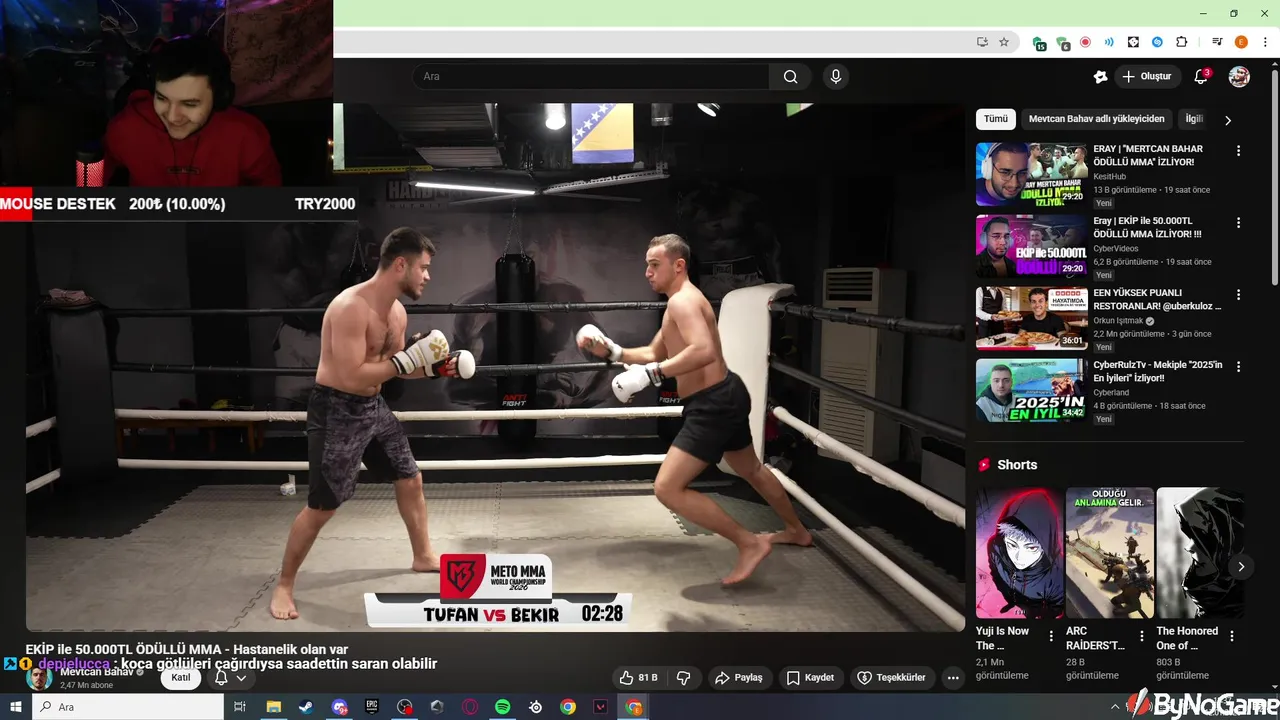Click the ERAY MERTCAN BAHAR video thumbnail
This screenshot has width=1280, height=720.
(x=1031, y=174)
